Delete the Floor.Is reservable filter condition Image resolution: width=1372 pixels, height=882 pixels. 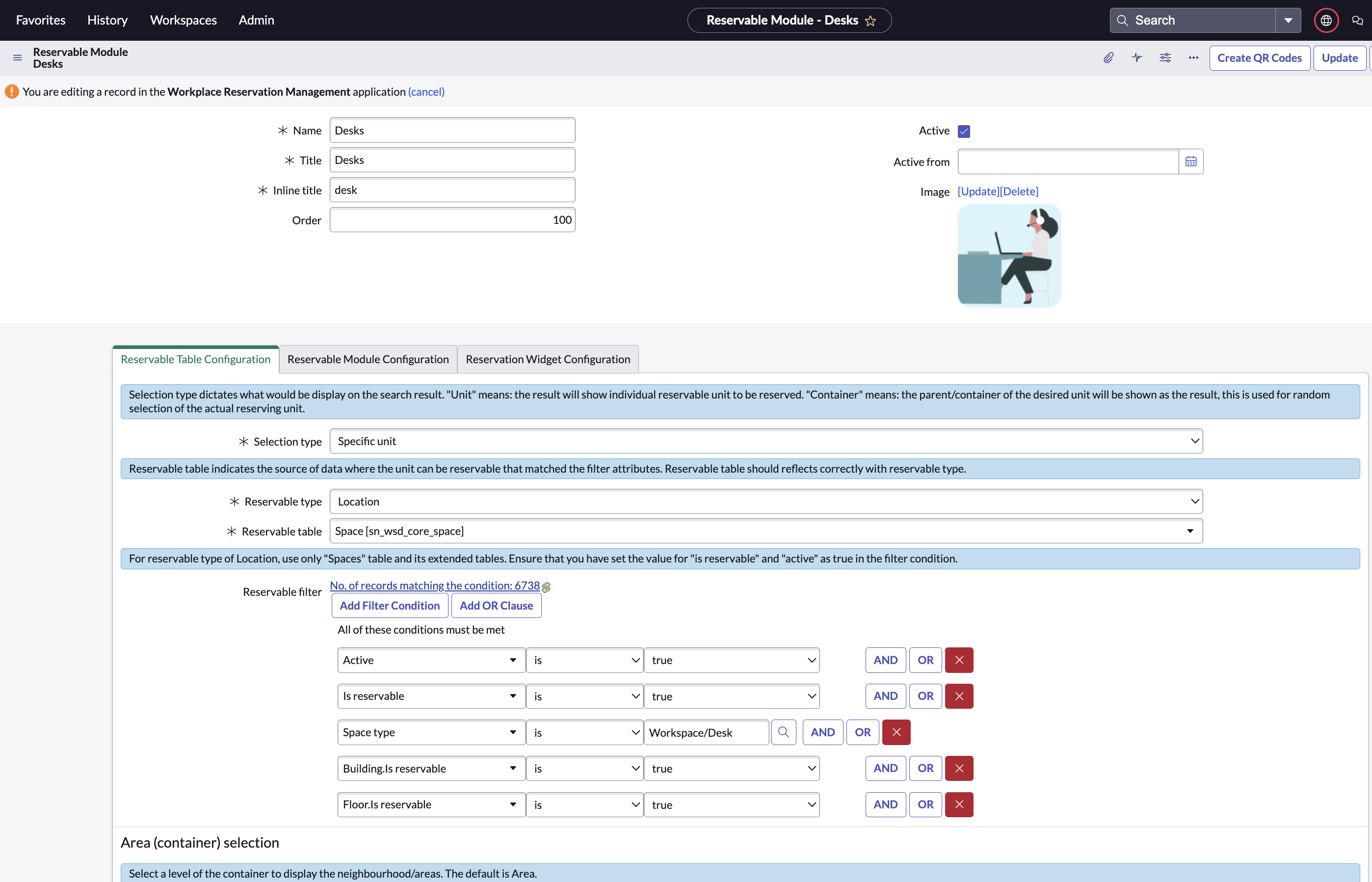pos(959,804)
